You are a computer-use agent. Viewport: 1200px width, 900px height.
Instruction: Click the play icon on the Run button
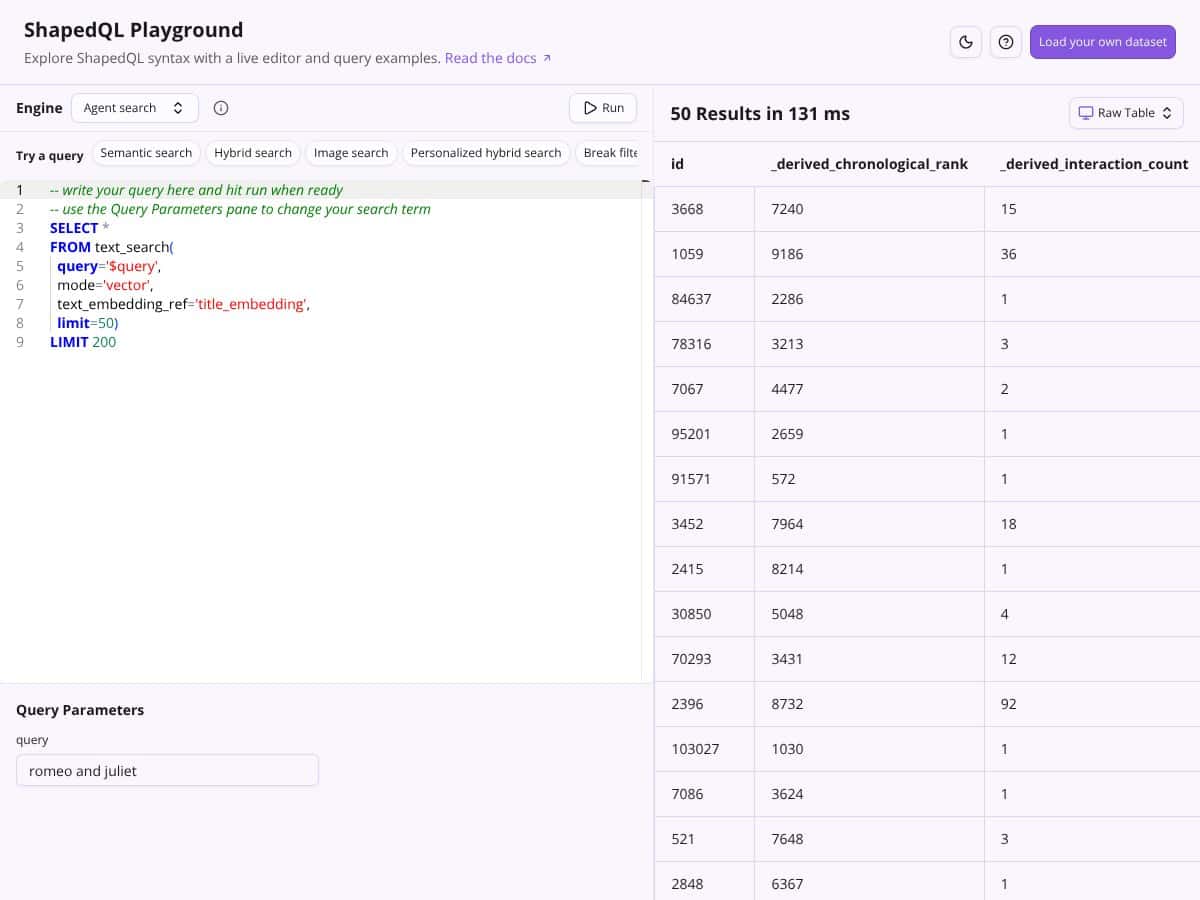590,107
